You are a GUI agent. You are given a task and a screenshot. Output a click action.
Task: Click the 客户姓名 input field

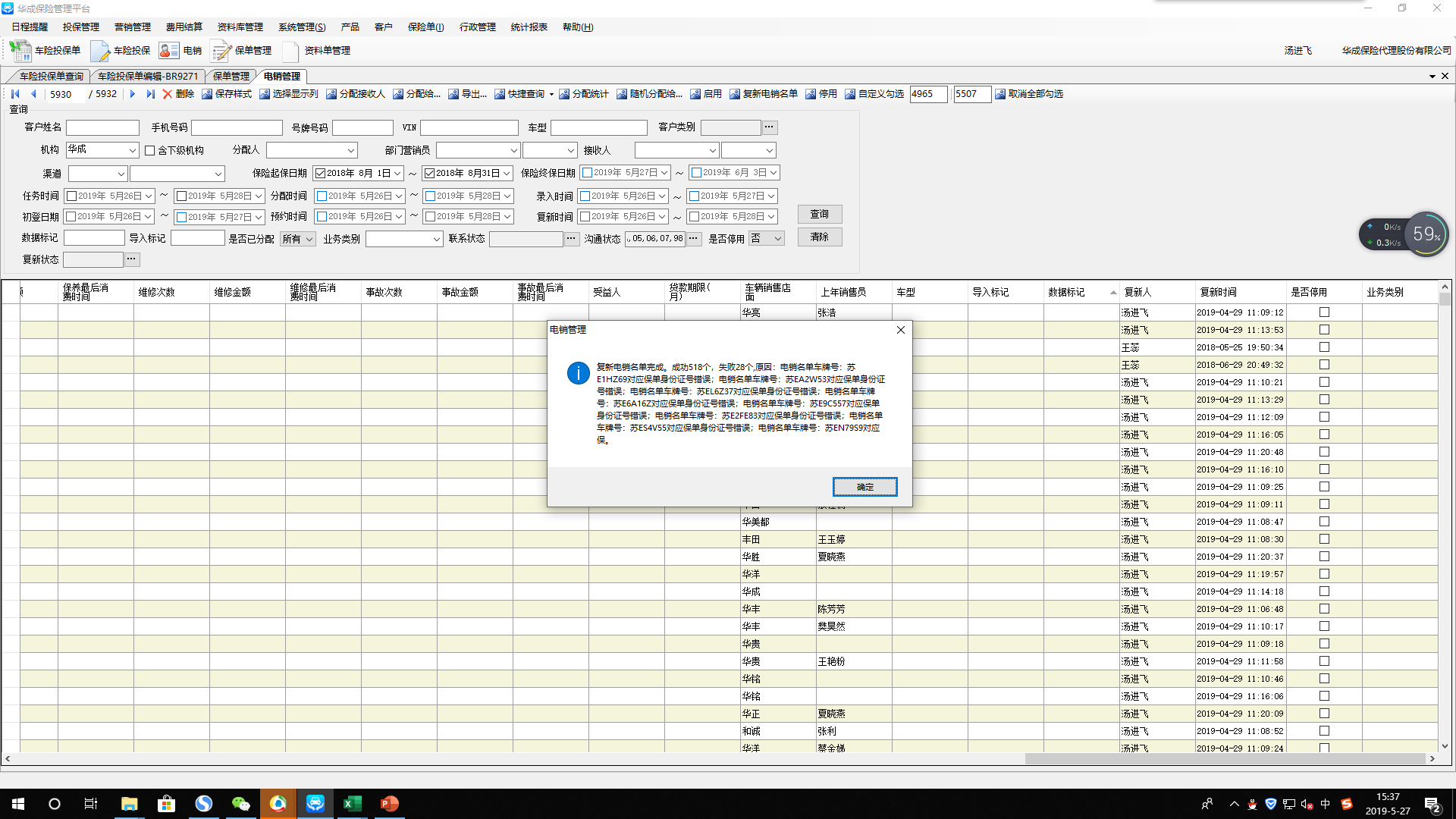tap(102, 128)
